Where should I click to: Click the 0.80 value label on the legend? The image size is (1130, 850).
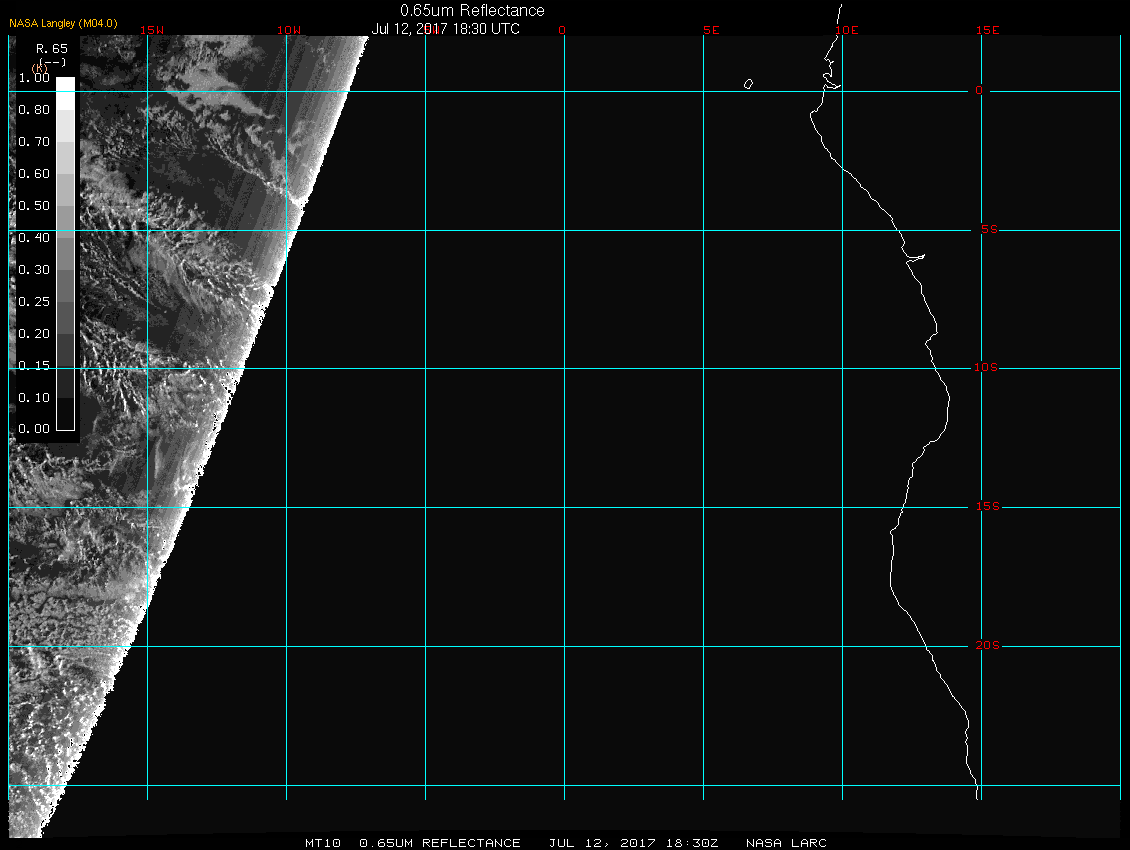point(34,110)
